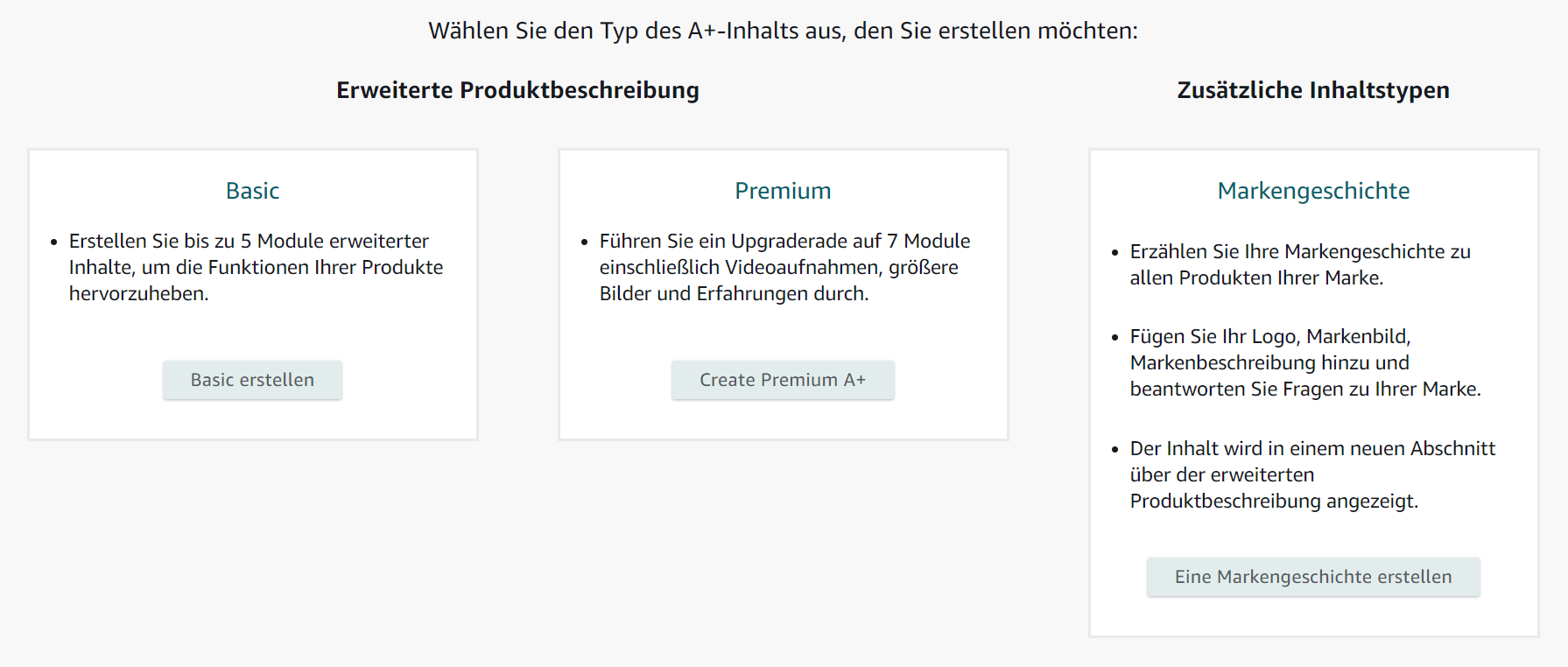Click the Zusätzliche Inhaltstypen heading
Screen dimensions: 1568x667
coord(1312,90)
